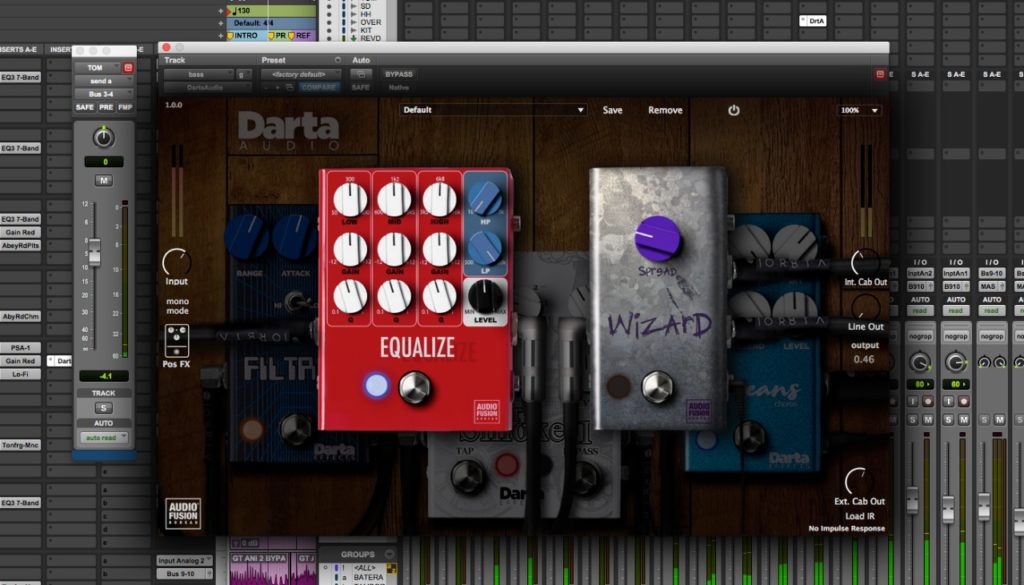
Task: Click the -4.1 level value field
Action: click(x=104, y=376)
